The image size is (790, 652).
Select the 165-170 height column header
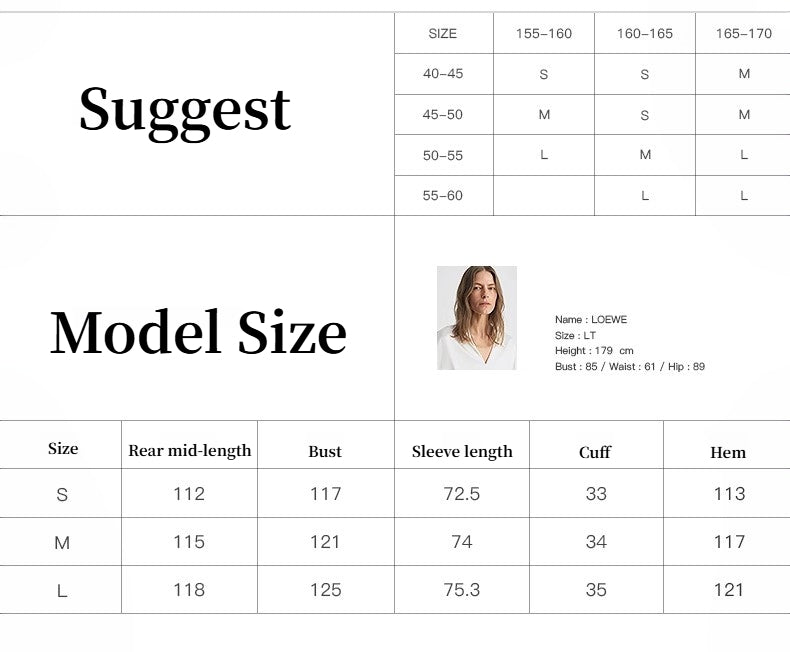(x=744, y=33)
